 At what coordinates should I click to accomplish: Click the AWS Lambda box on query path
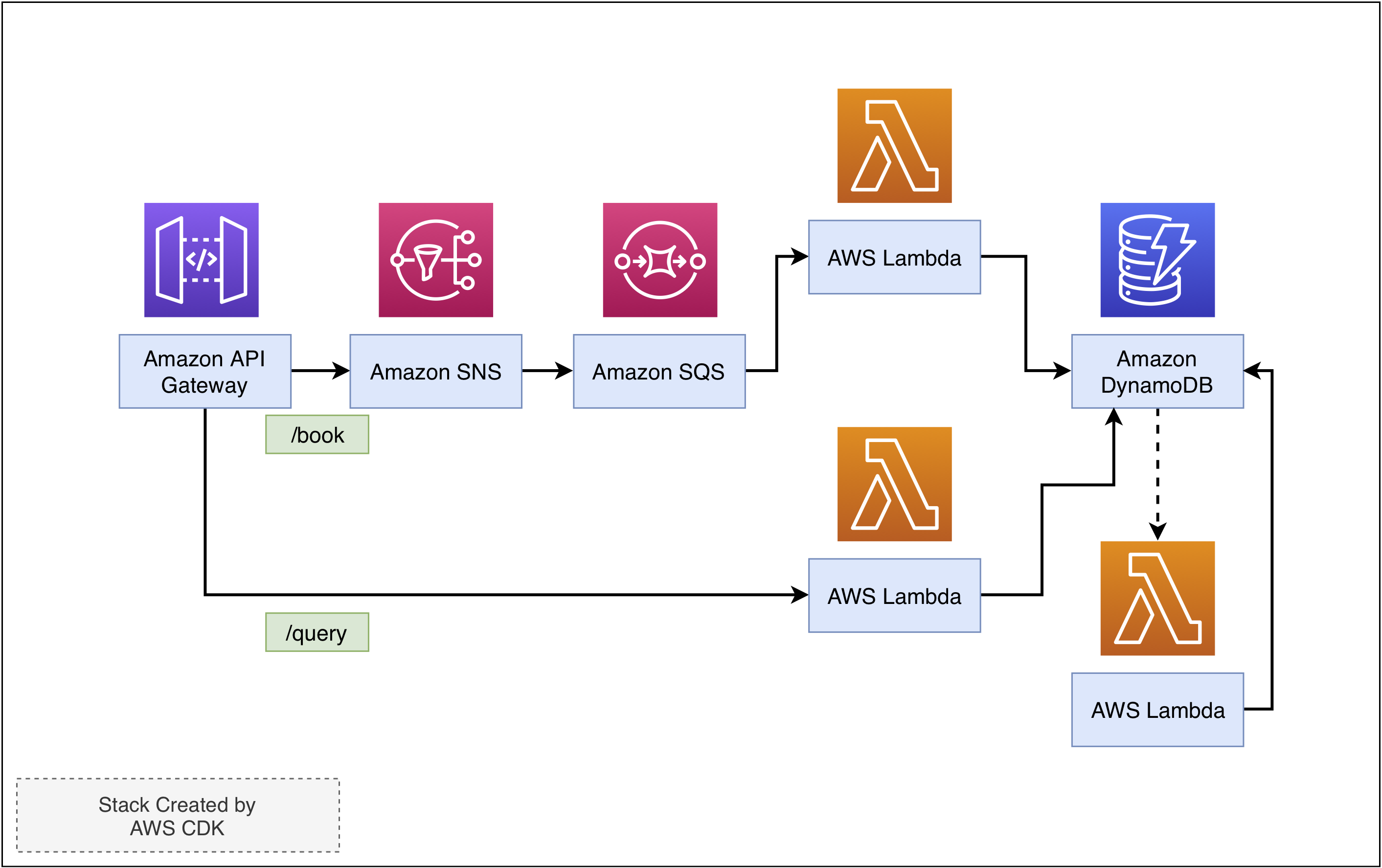click(894, 596)
